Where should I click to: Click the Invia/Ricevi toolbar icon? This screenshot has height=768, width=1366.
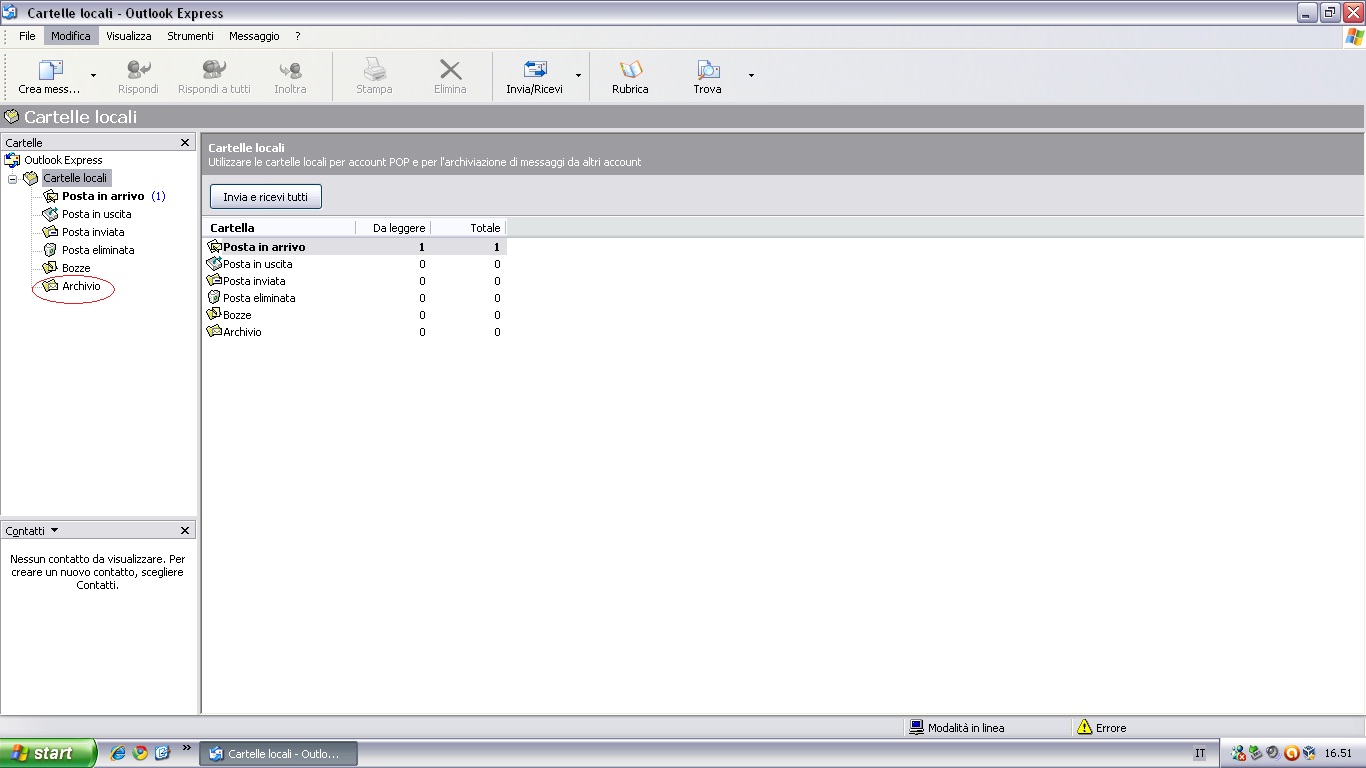(x=535, y=70)
